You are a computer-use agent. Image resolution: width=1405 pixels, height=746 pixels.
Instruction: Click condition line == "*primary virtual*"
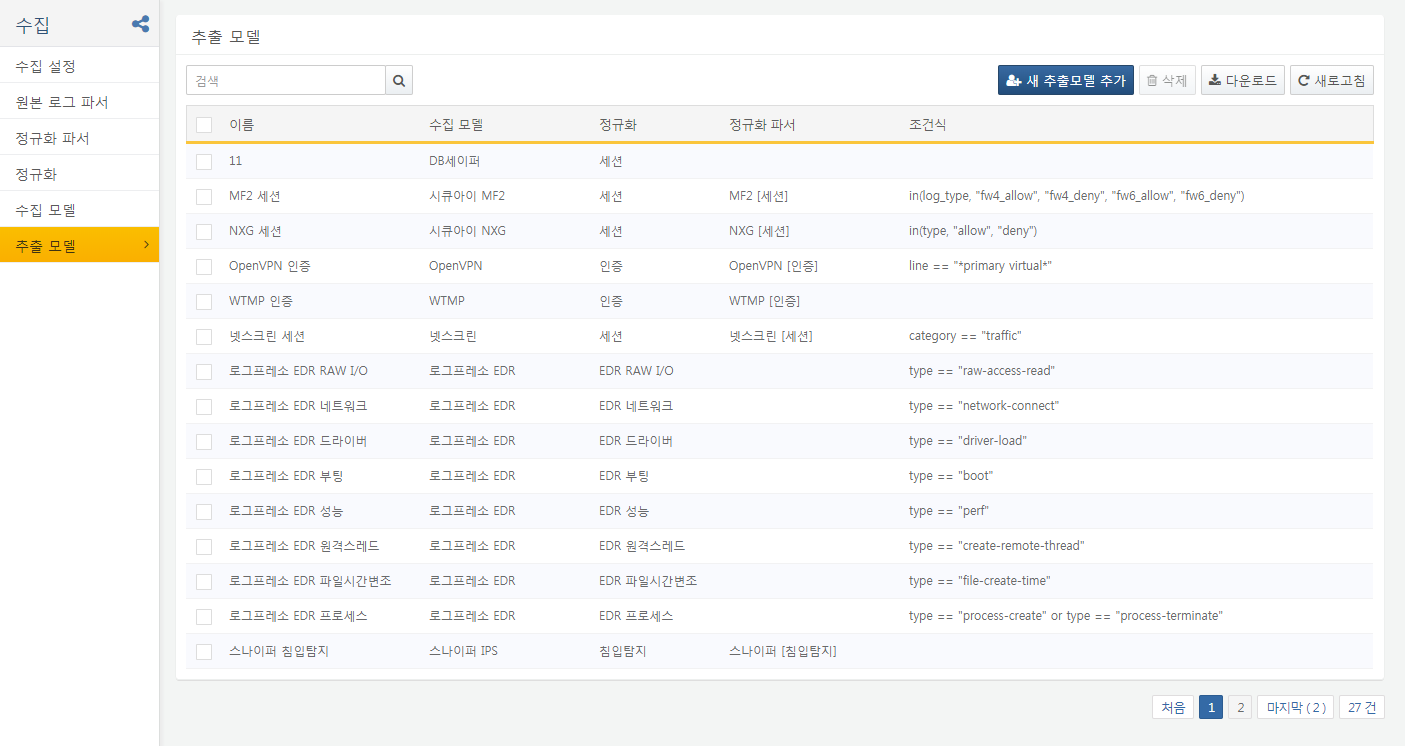[980, 266]
